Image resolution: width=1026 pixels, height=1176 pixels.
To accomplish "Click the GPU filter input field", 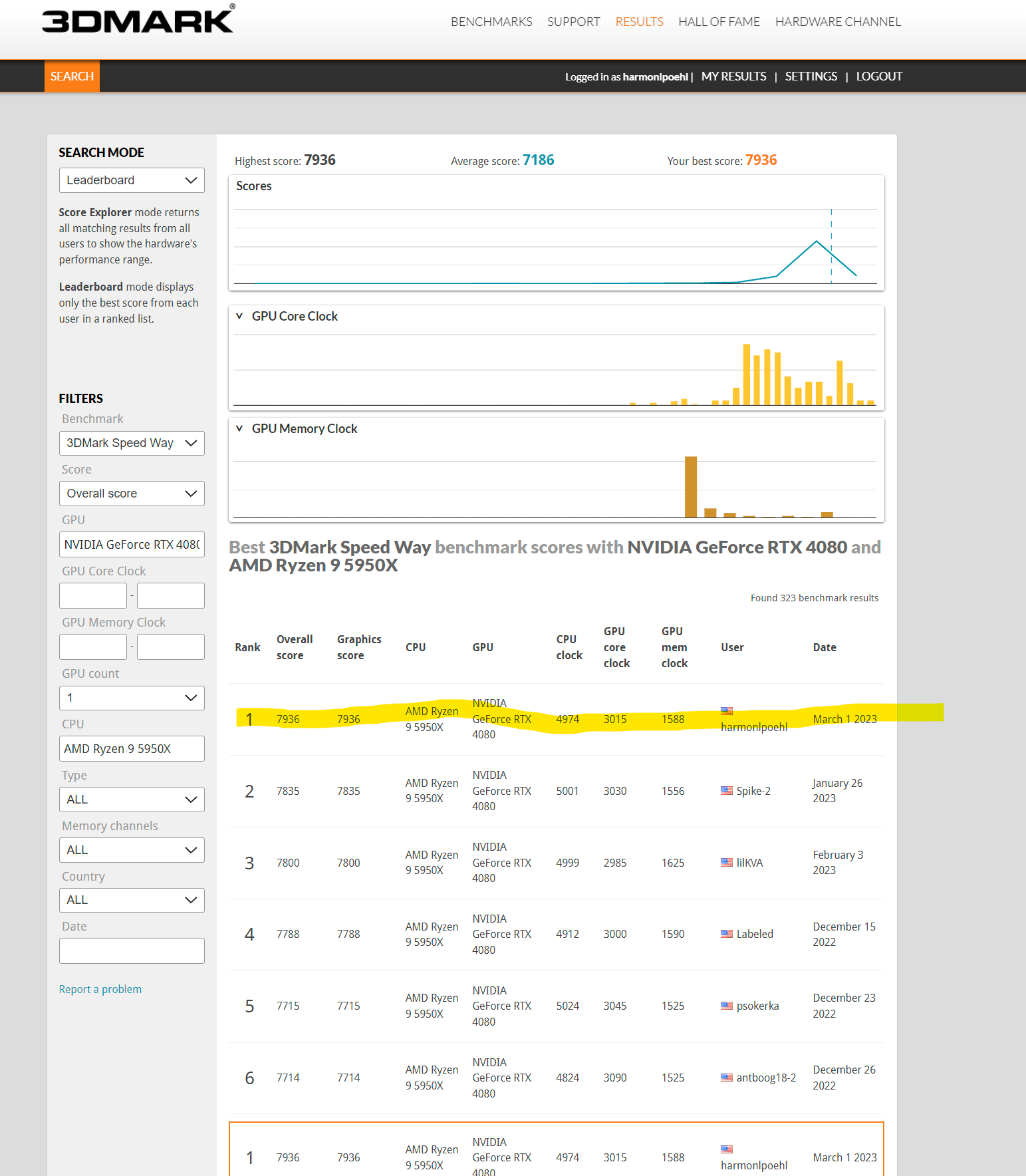I will (x=132, y=544).
